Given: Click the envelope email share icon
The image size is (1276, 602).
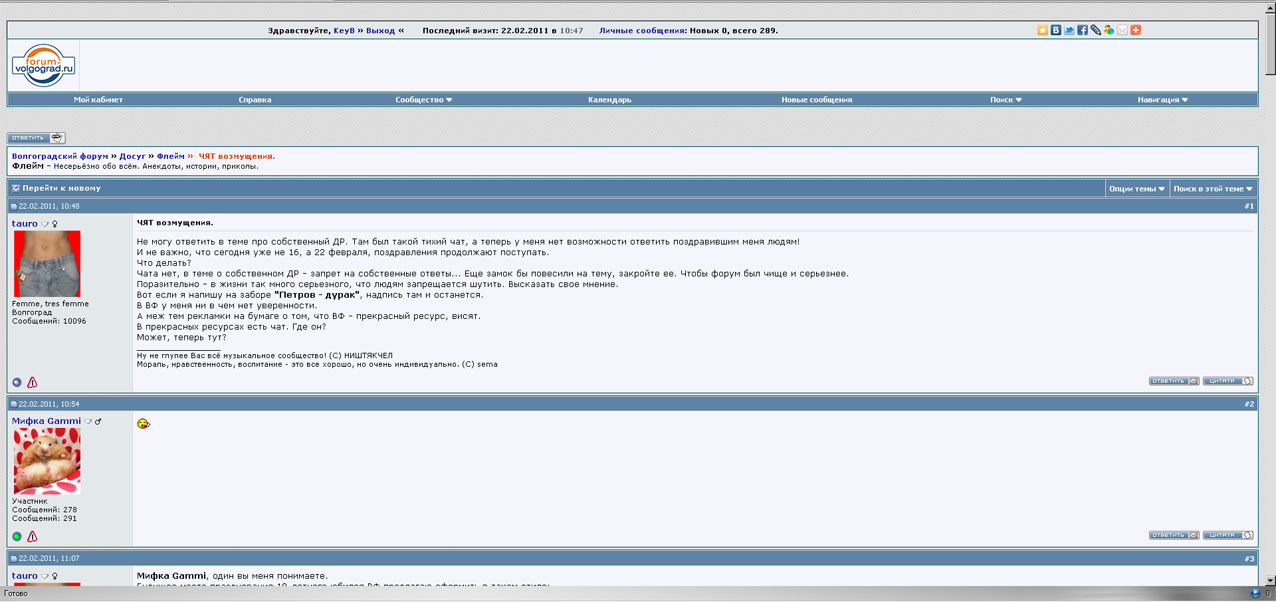Looking at the screenshot, I should click(1122, 30).
